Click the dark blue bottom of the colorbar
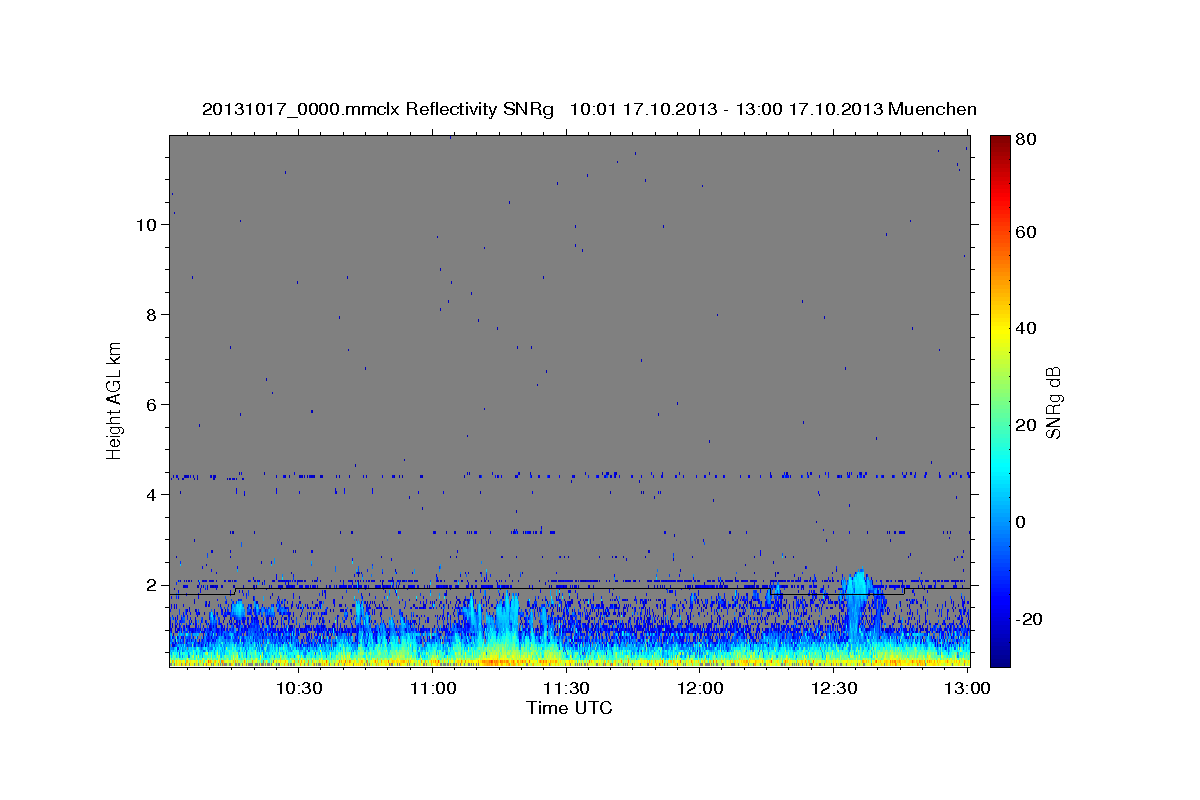This screenshot has height=800, width=1200. [x=999, y=655]
